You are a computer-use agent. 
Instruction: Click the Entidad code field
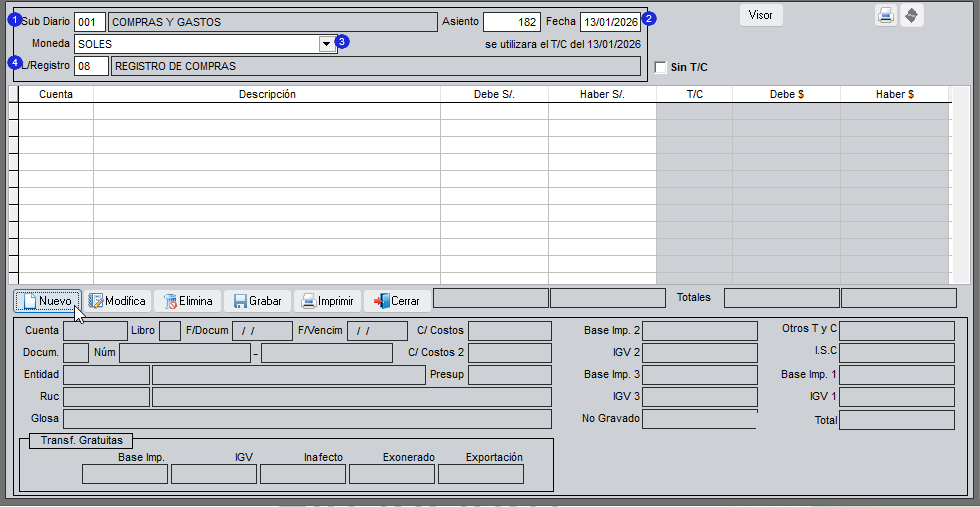tap(107, 375)
